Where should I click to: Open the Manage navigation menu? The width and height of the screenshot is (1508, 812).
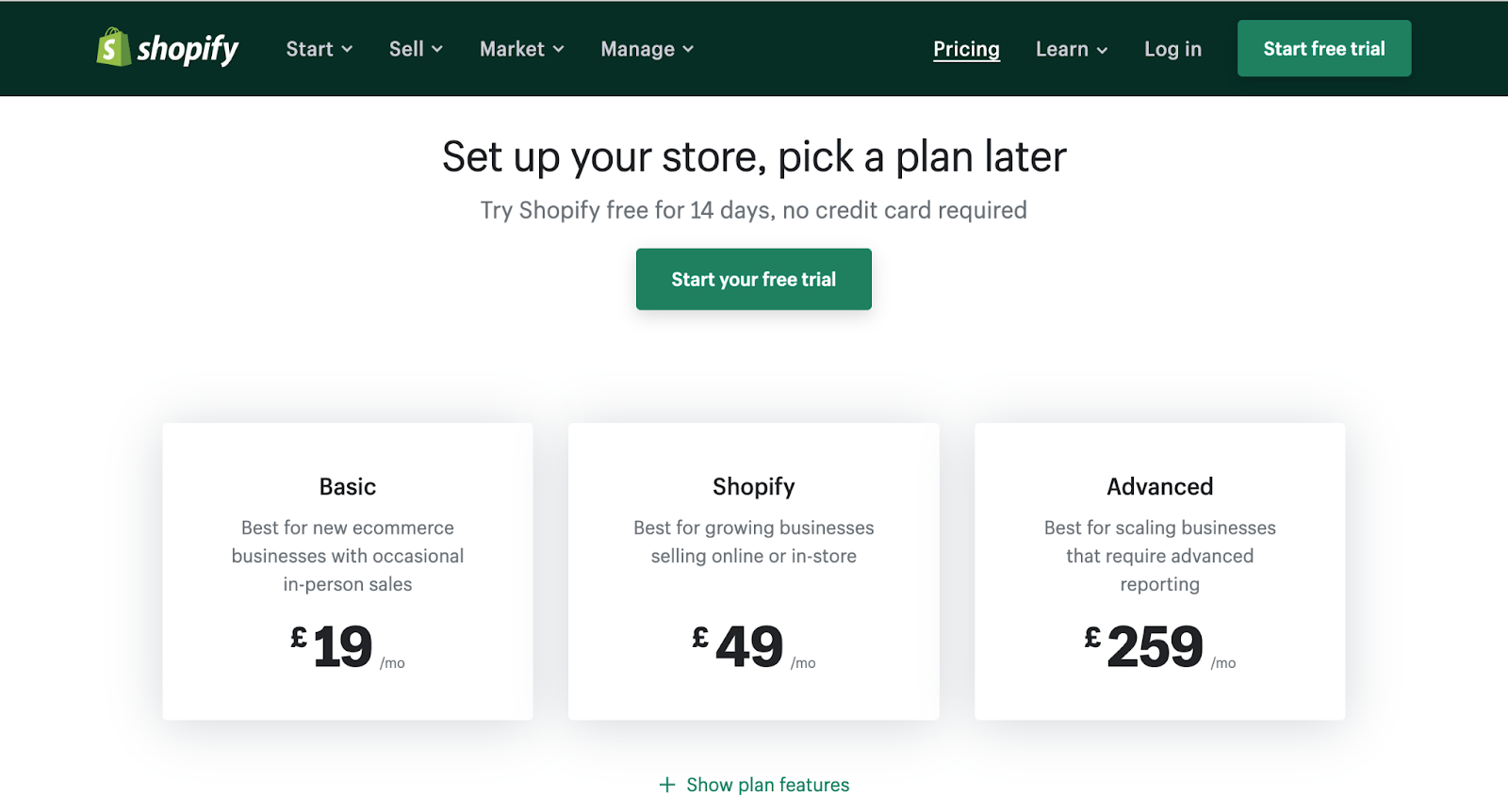[x=647, y=49]
